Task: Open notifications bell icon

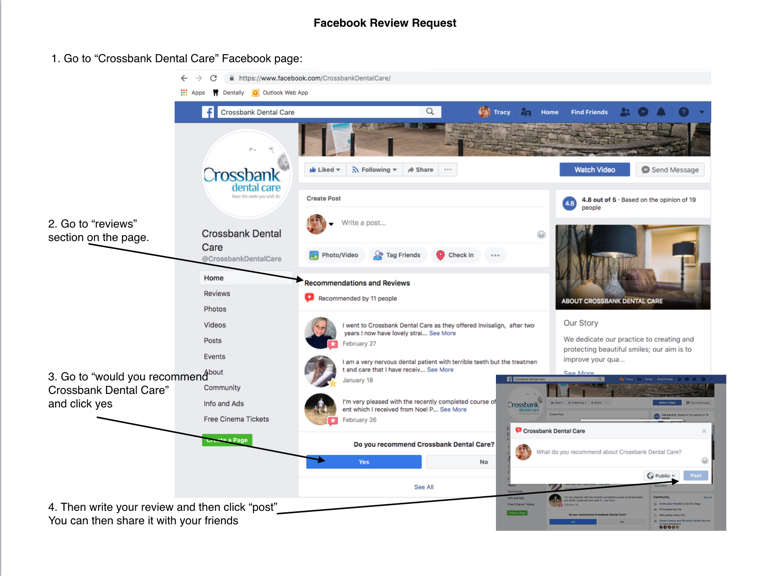Action: coord(661,112)
